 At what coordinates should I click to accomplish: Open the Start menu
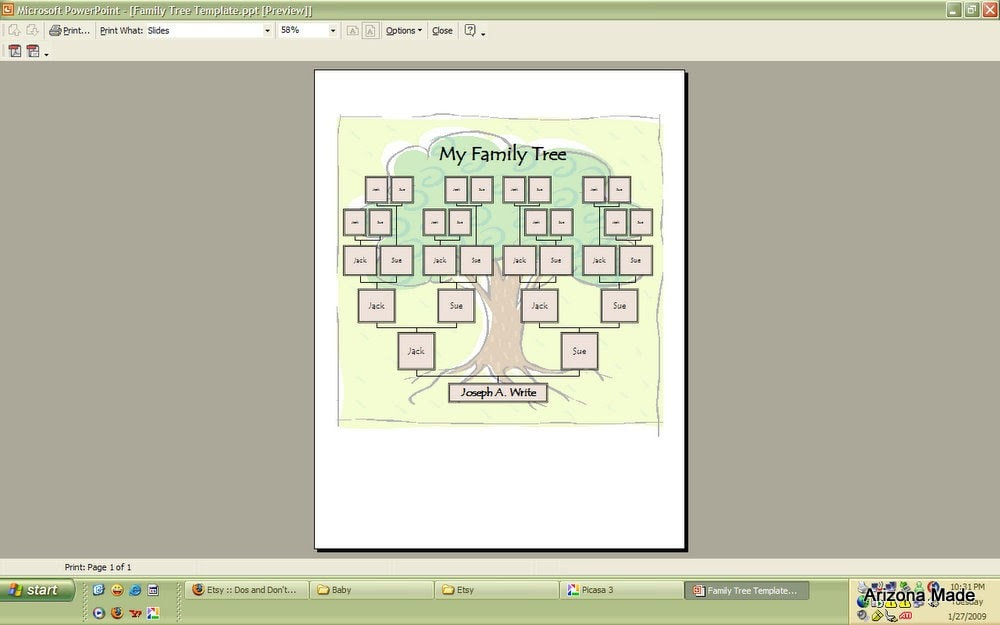coord(37,590)
